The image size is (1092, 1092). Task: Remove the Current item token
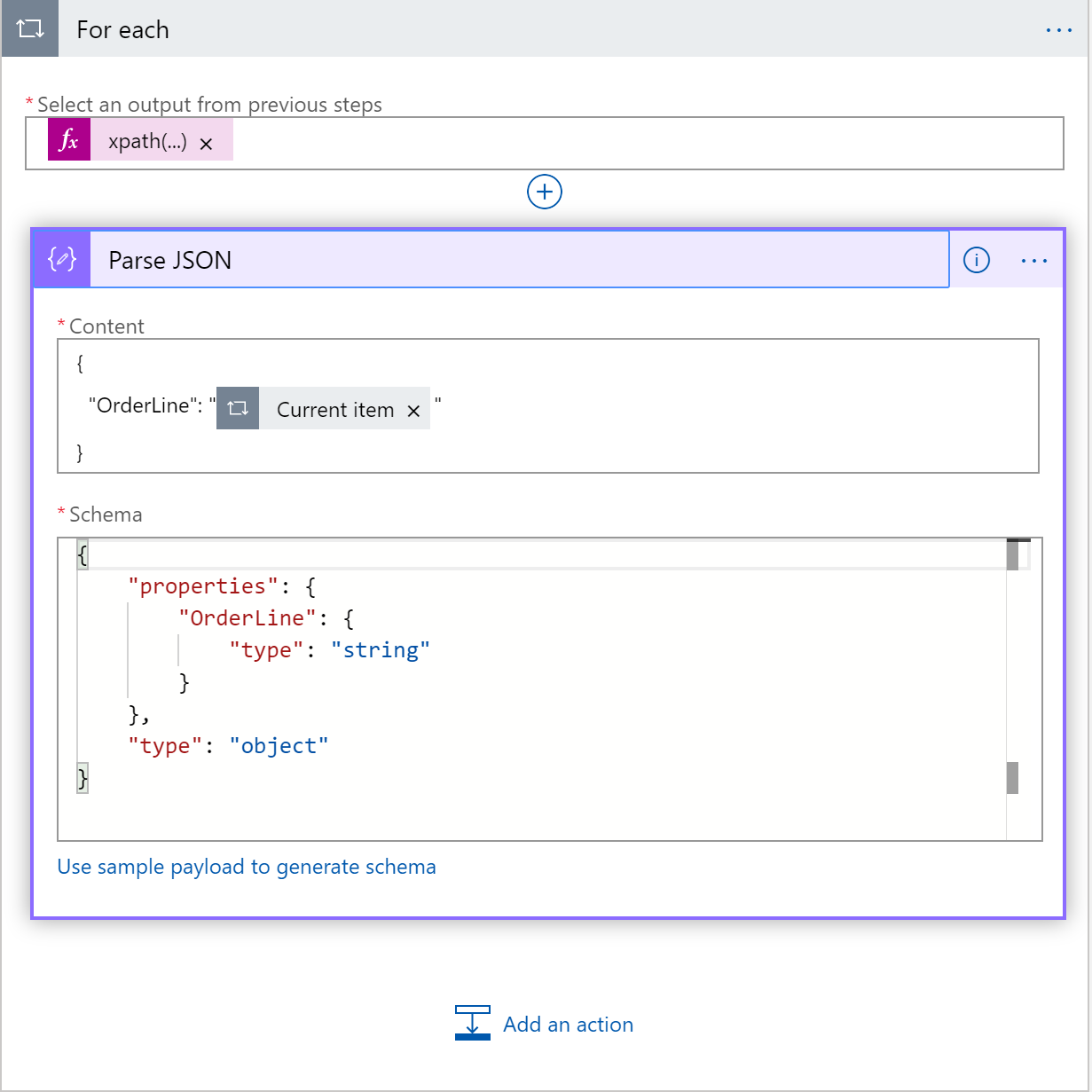click(413, 410)
